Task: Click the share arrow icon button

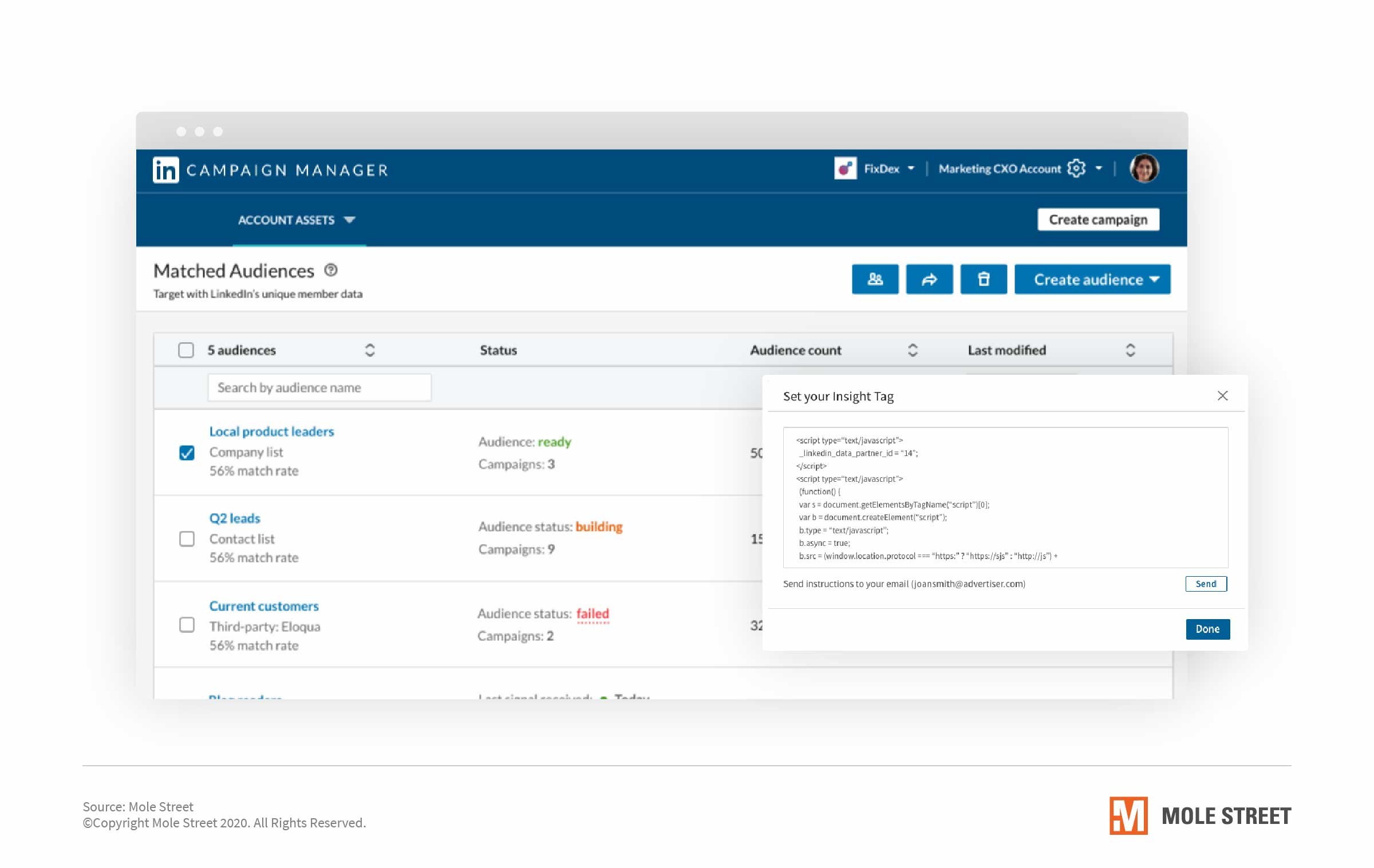Action: click(x=929, y=279)
